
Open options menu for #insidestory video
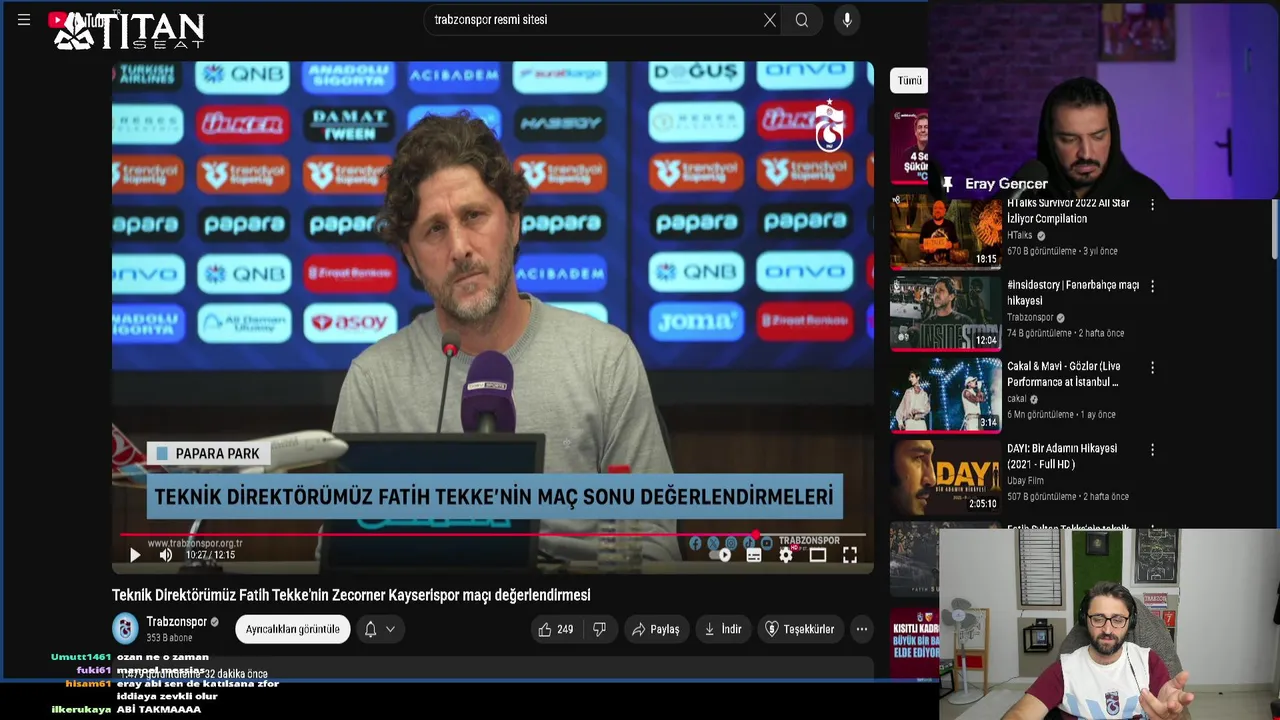pyautogui.click(x=1152, y=286)
